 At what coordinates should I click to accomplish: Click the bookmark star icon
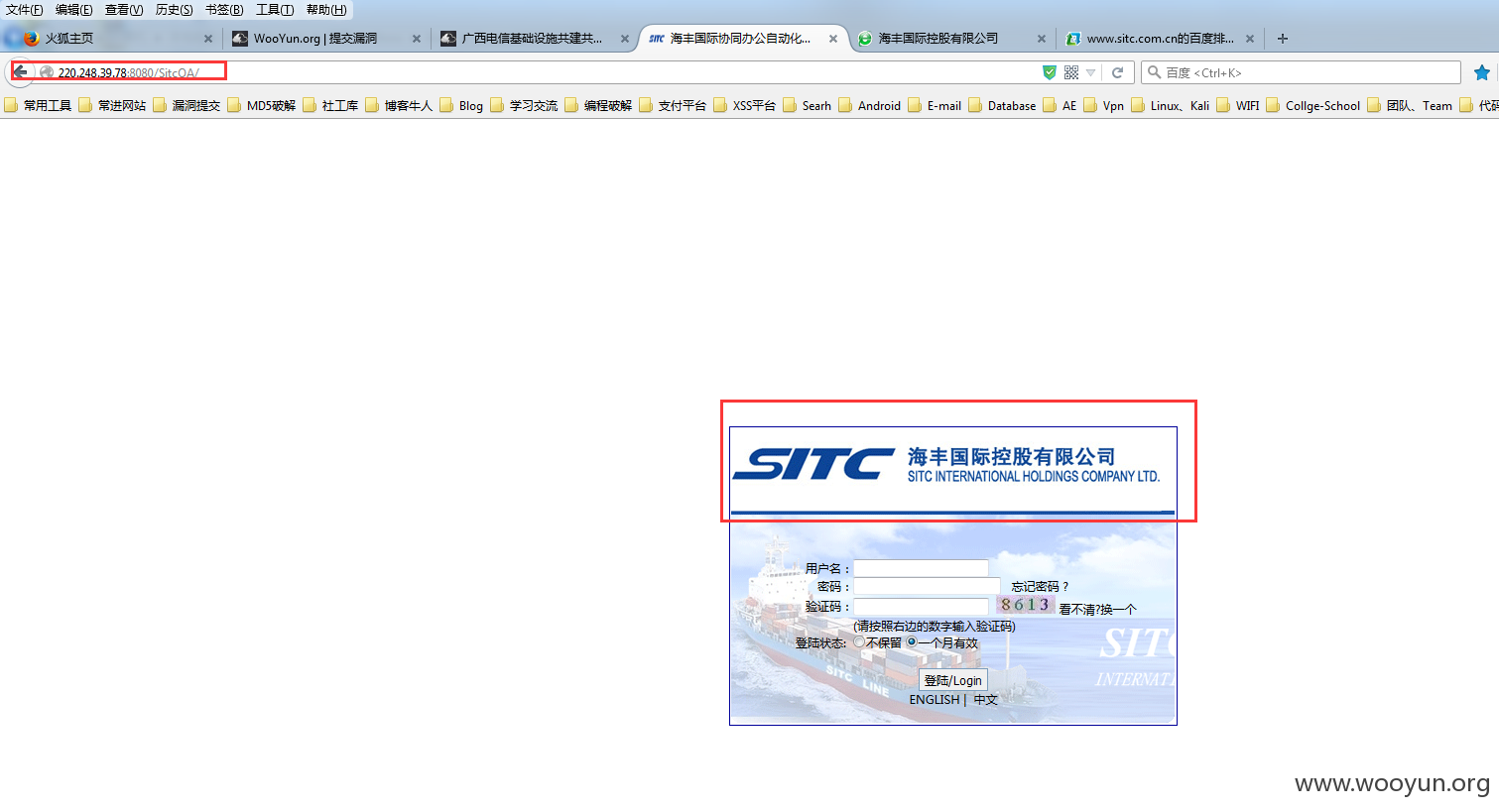(1482, 72)
